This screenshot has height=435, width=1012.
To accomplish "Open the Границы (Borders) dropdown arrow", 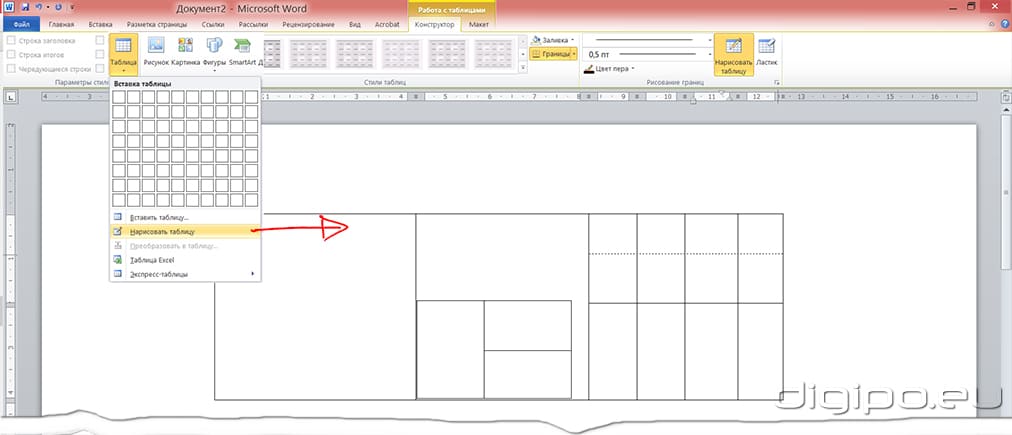I will pyautogui.click(x=574, y=54).
